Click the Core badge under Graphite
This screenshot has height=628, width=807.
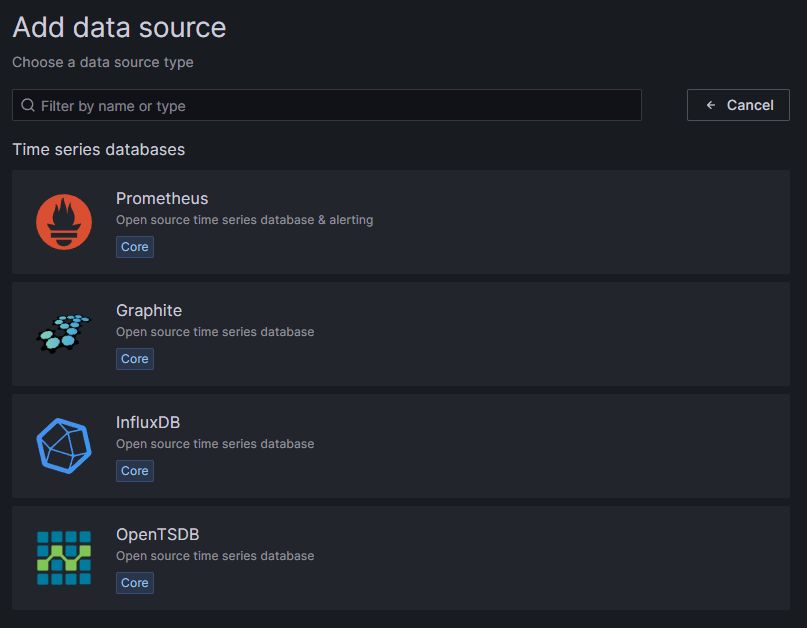tap(134, 358)
